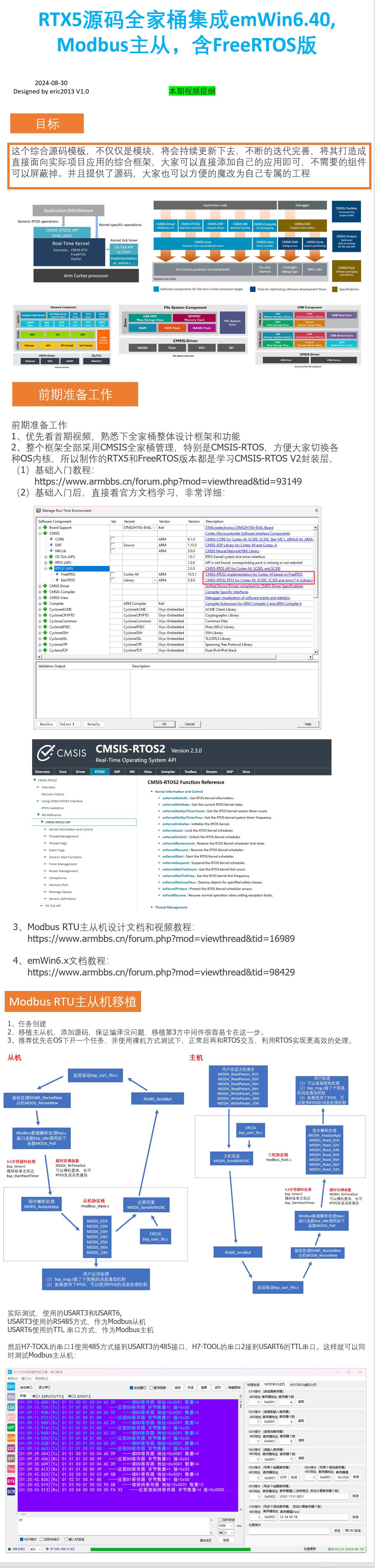375x1568 pixels.
Task: Open the LUA script tool icon
Action: tap(11, 1407)
